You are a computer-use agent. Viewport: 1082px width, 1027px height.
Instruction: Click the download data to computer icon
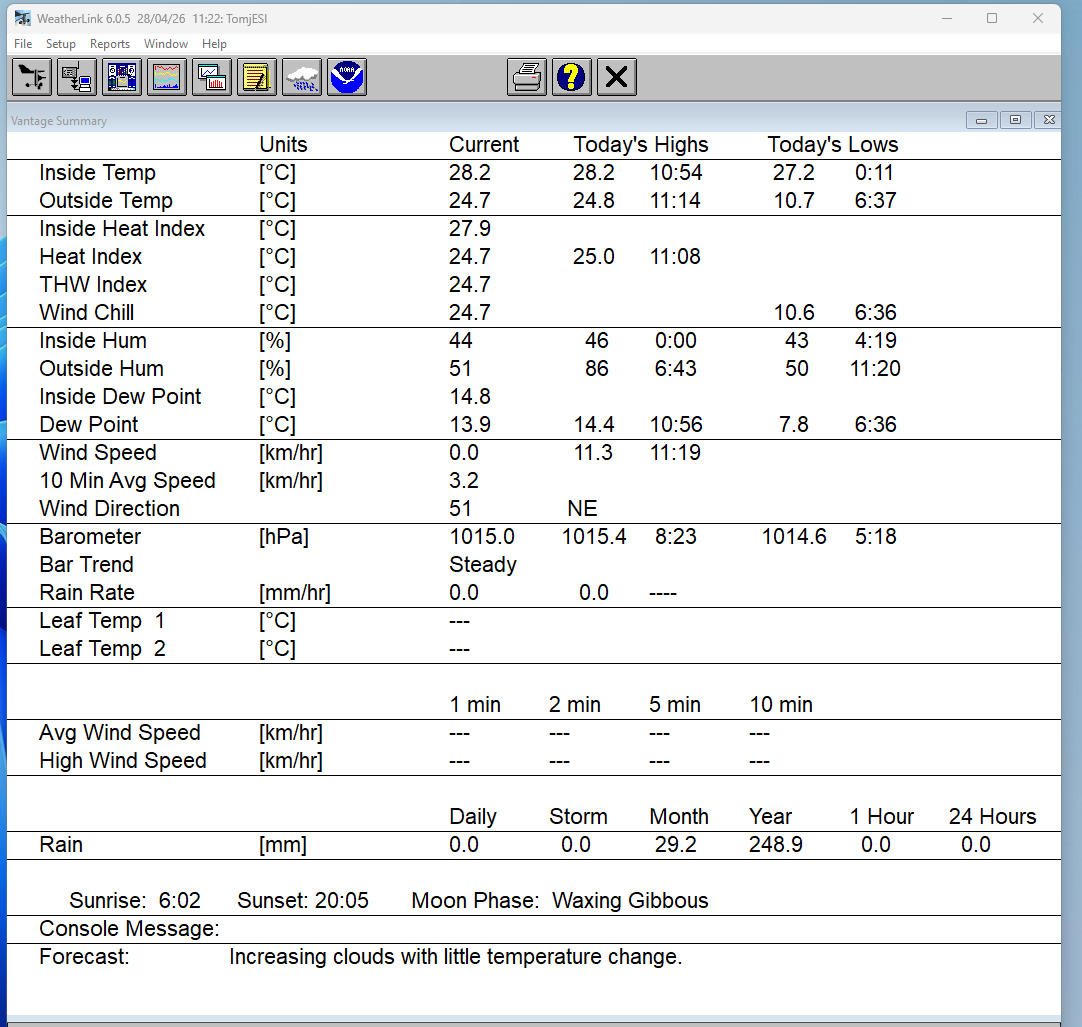pos(77,77)
